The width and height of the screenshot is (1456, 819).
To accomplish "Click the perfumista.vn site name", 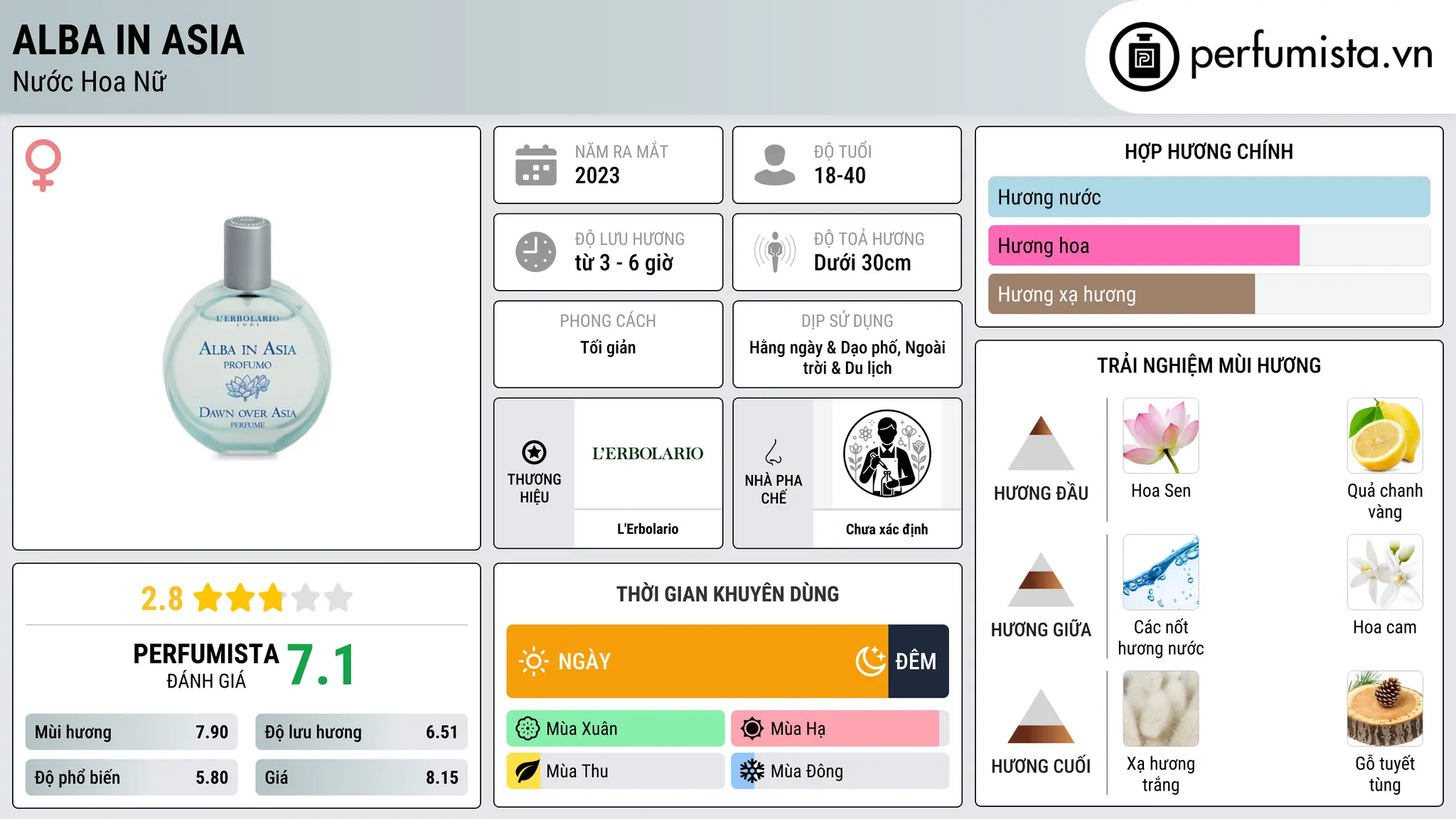I will [x=1311, y=55].
